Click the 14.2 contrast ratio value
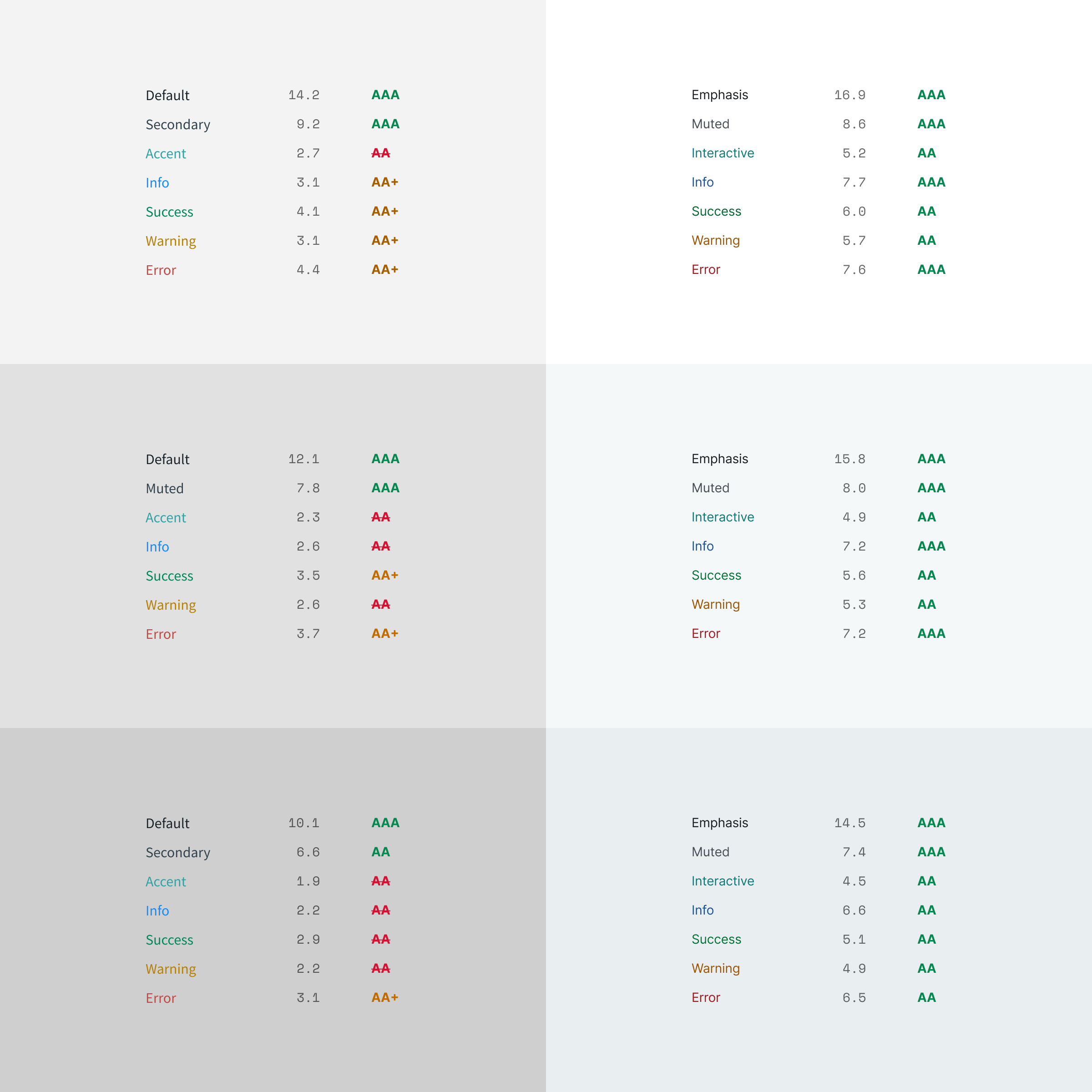 303,95
